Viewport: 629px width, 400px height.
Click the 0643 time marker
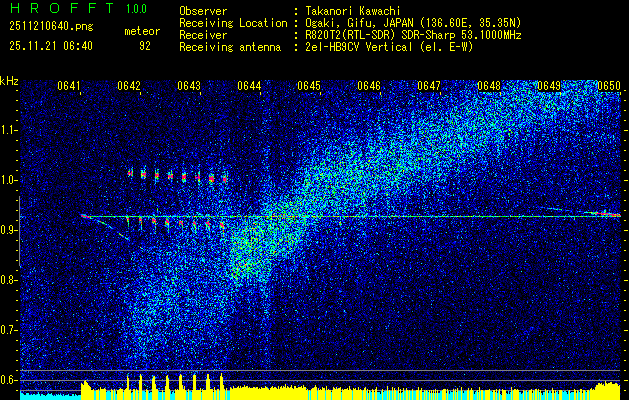pyautogui.click(x=189, y=86)
